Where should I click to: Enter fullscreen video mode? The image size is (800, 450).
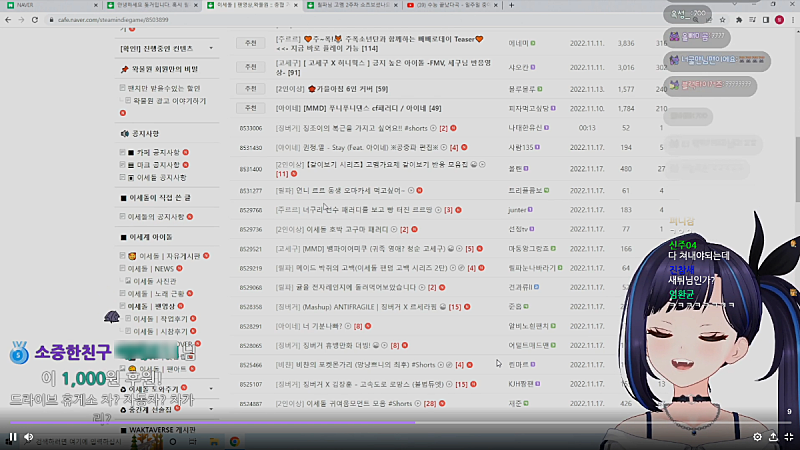tap(789, 437)
